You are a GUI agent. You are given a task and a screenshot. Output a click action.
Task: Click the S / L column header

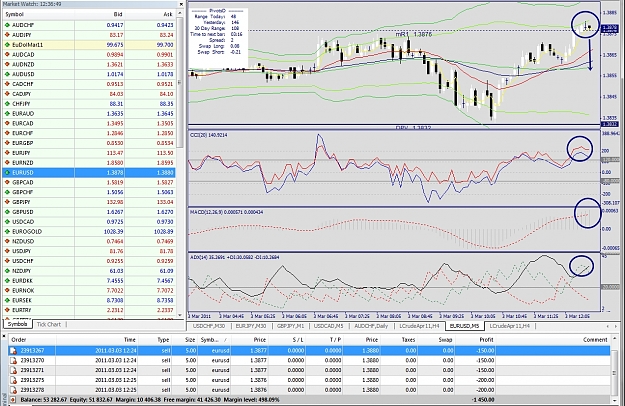[x=286, y=340]
